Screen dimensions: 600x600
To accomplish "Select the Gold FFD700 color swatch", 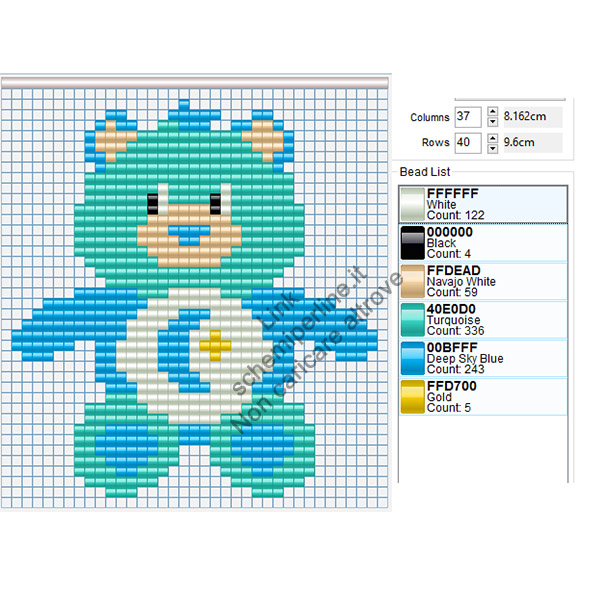I will 412,397.
